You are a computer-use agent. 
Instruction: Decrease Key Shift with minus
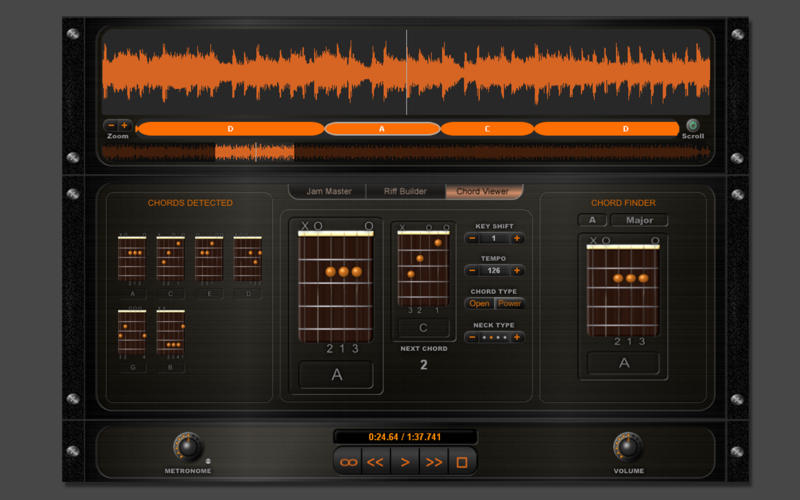tap(472, 238)
